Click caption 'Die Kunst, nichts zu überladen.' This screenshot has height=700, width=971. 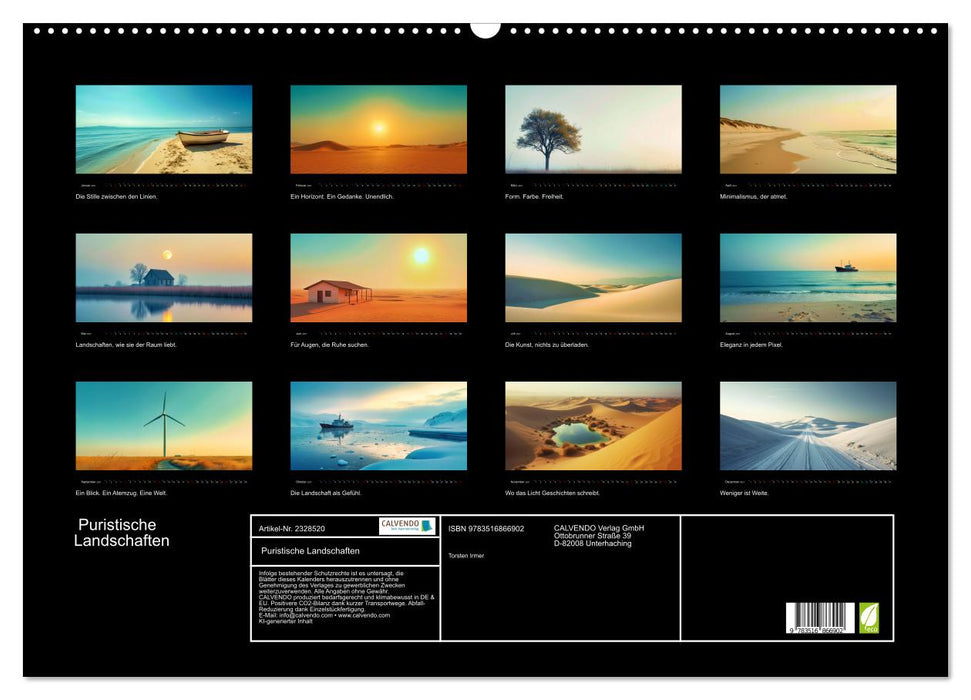tap(547, 345)
